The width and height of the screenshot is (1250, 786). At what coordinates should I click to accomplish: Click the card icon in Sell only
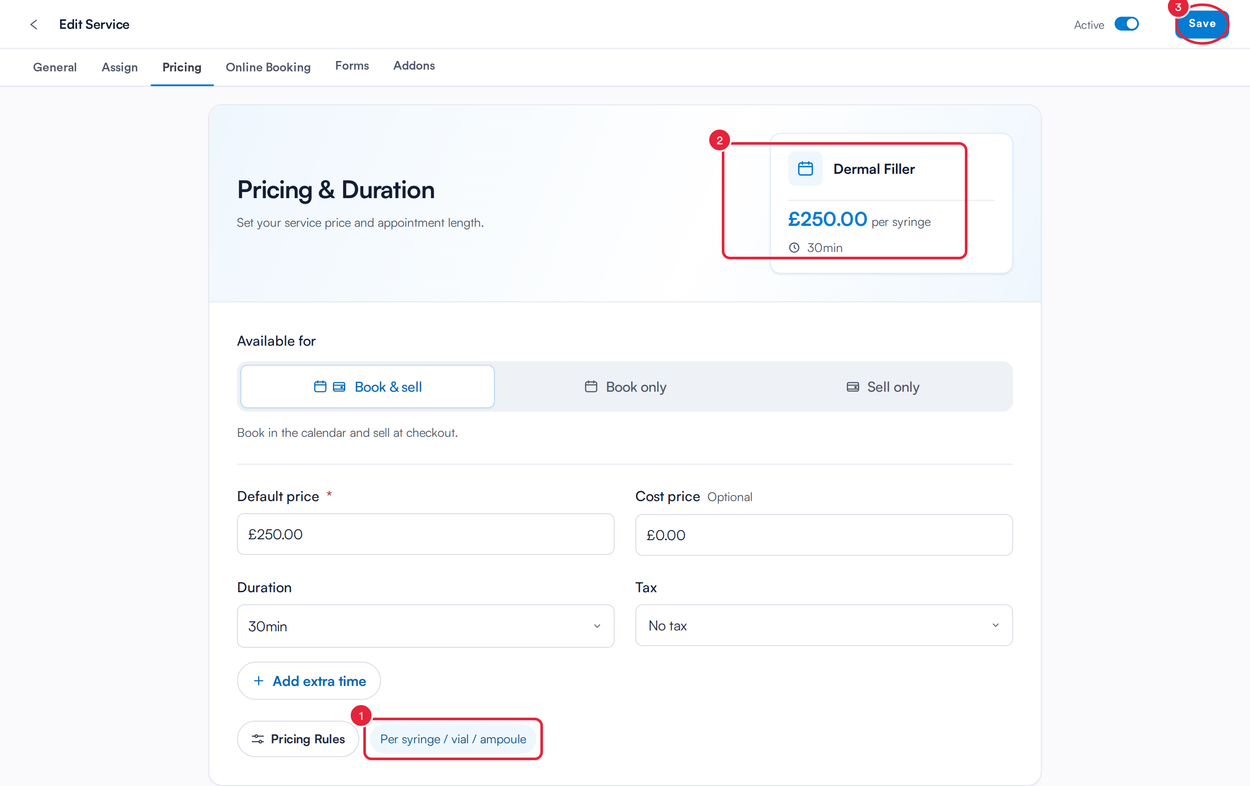click(x=853, y=387)
